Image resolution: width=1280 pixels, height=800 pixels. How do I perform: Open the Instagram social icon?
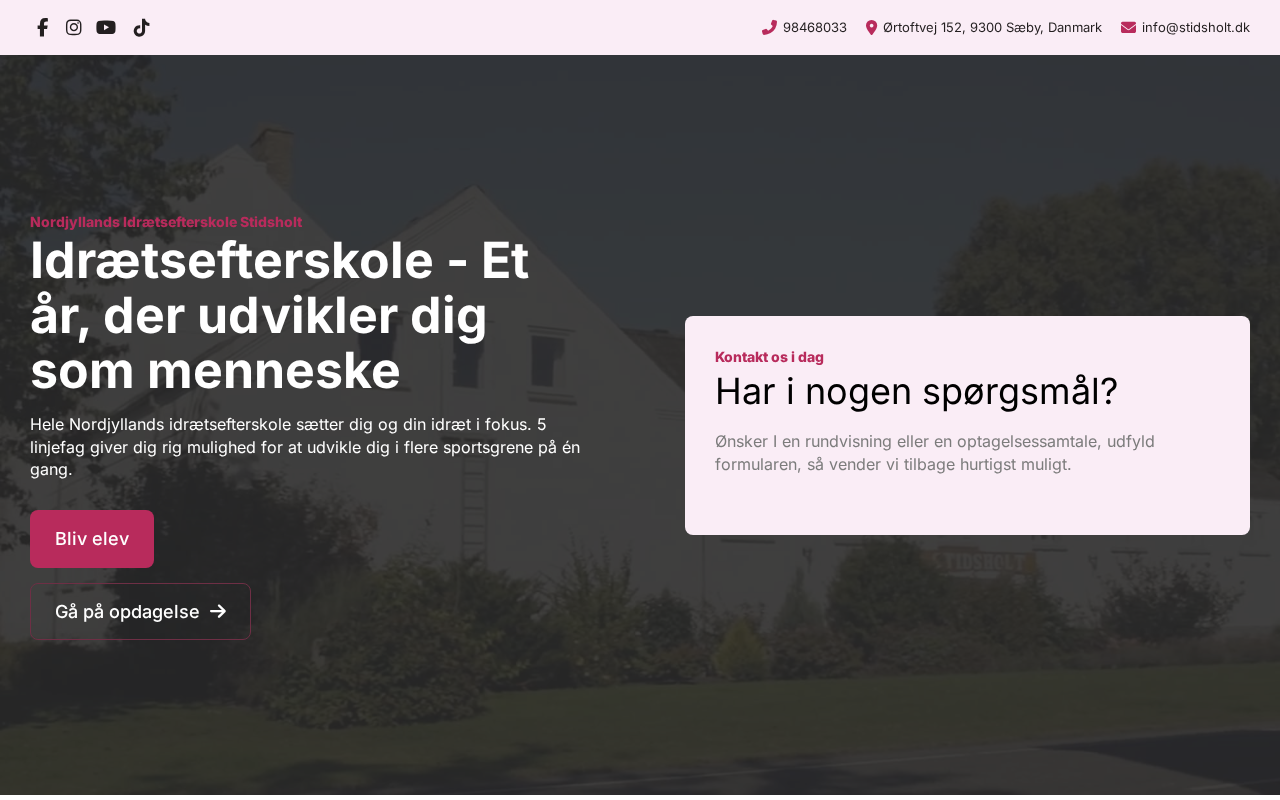[73, 27]
